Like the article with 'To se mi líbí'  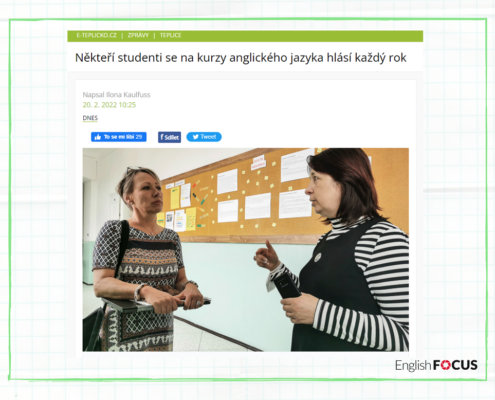coord(119,137)
